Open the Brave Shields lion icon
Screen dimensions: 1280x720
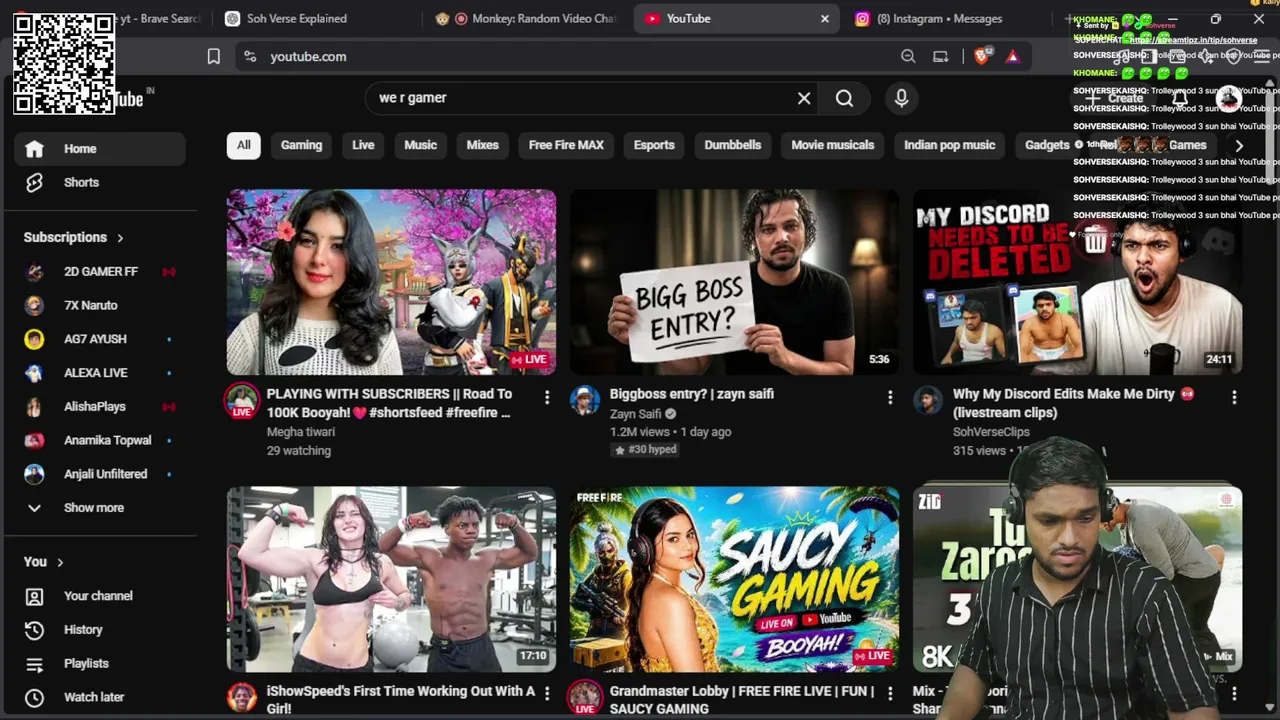click(x=982, y=57)
